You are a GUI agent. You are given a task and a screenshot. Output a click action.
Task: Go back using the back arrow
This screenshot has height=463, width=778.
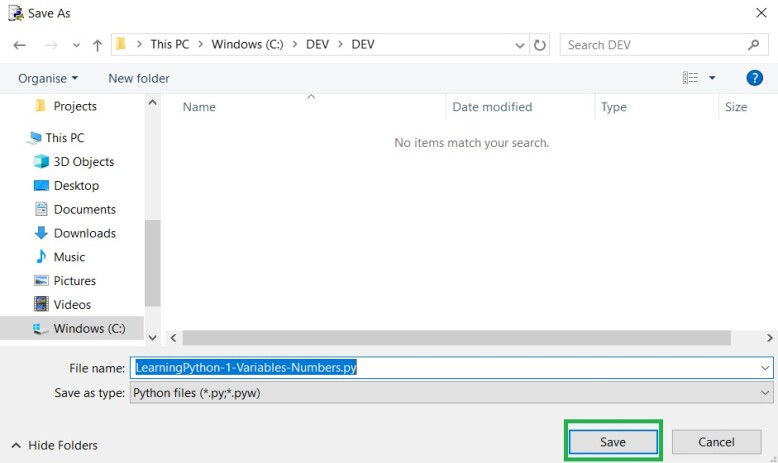(19, 45)
